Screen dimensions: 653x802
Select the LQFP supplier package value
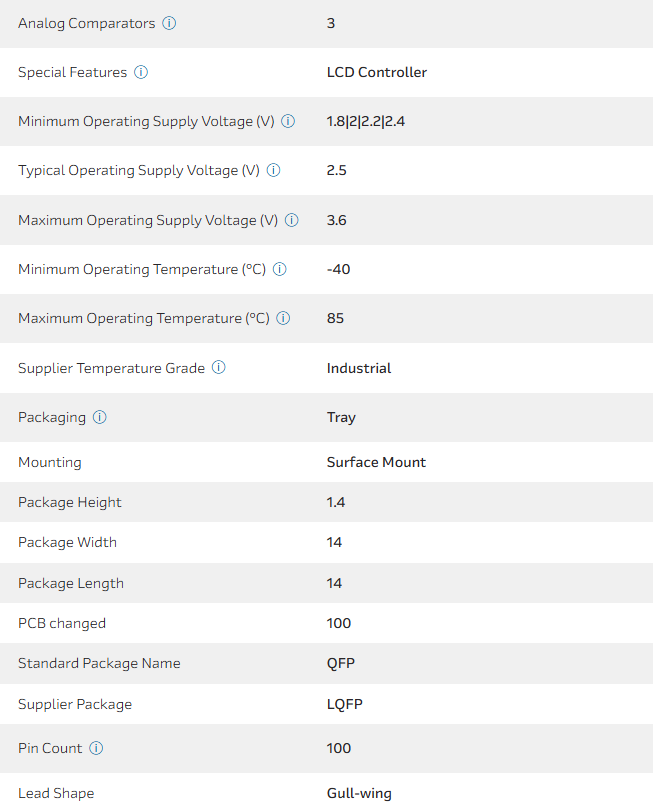tap(344, 704)
